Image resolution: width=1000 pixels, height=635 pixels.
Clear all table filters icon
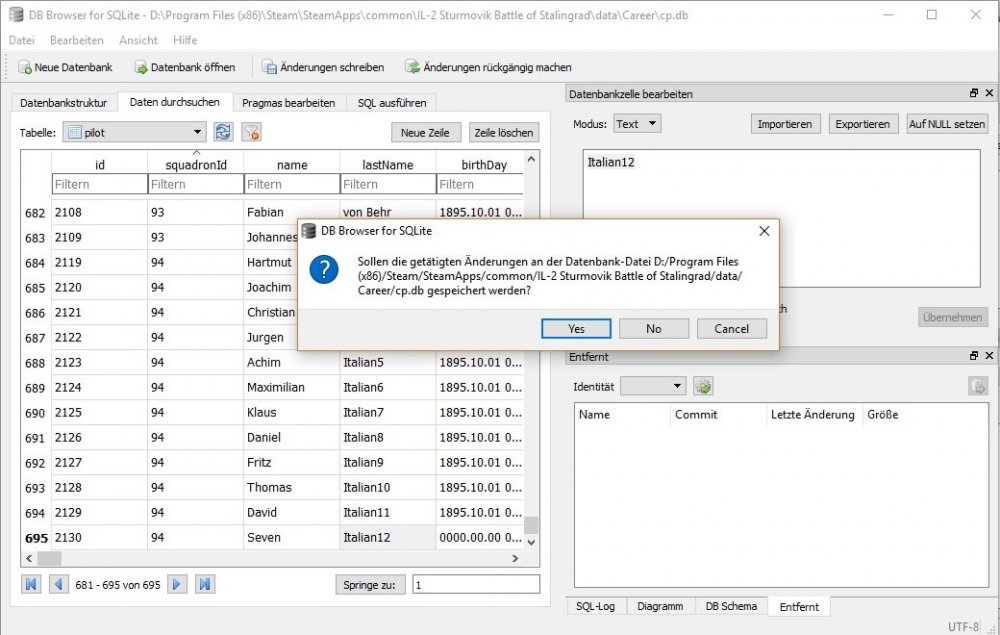pos(251,132)
